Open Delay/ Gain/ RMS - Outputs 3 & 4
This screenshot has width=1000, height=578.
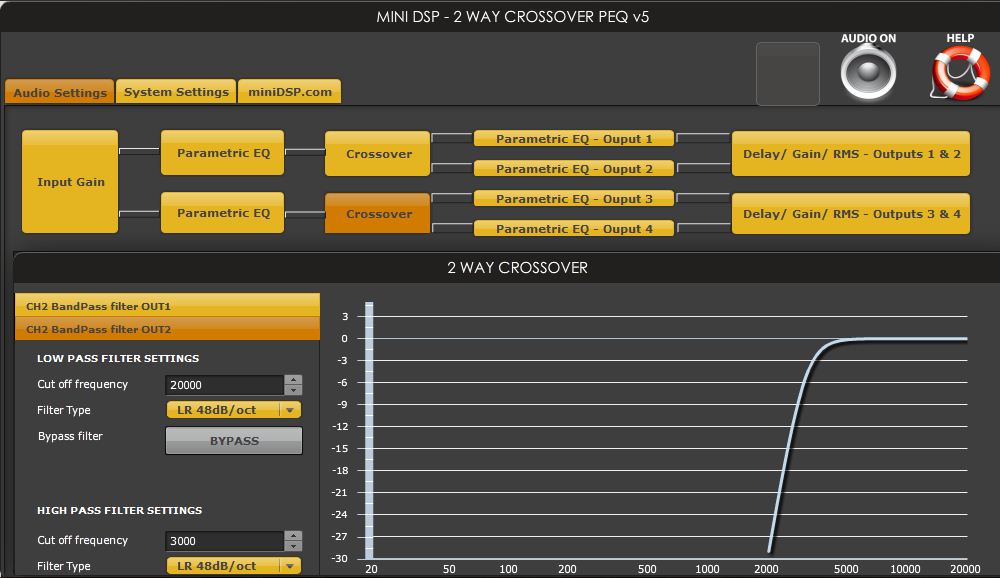coord(851,214)
